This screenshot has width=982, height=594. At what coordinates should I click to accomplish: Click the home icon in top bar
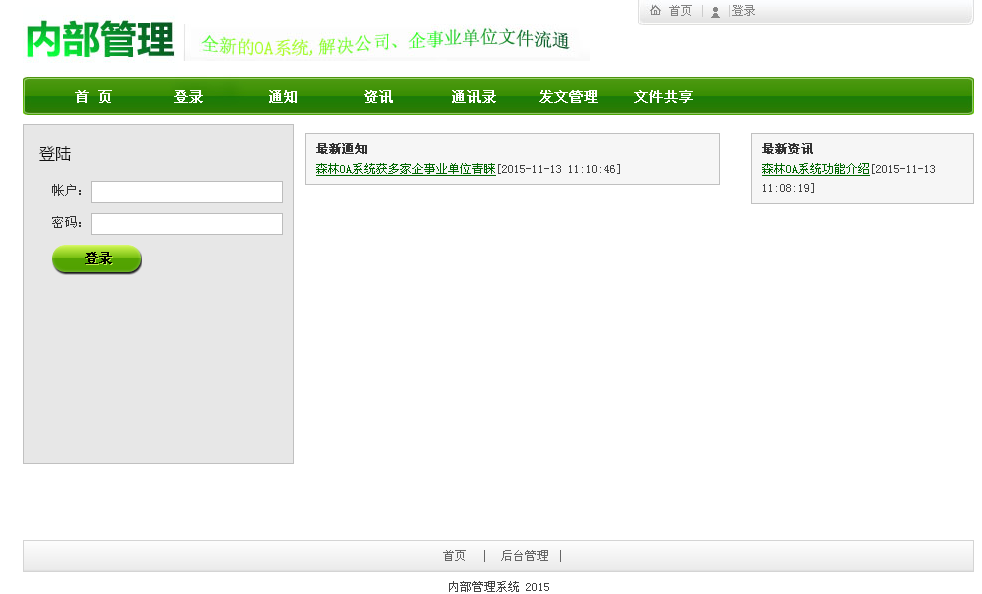point(655,11)
